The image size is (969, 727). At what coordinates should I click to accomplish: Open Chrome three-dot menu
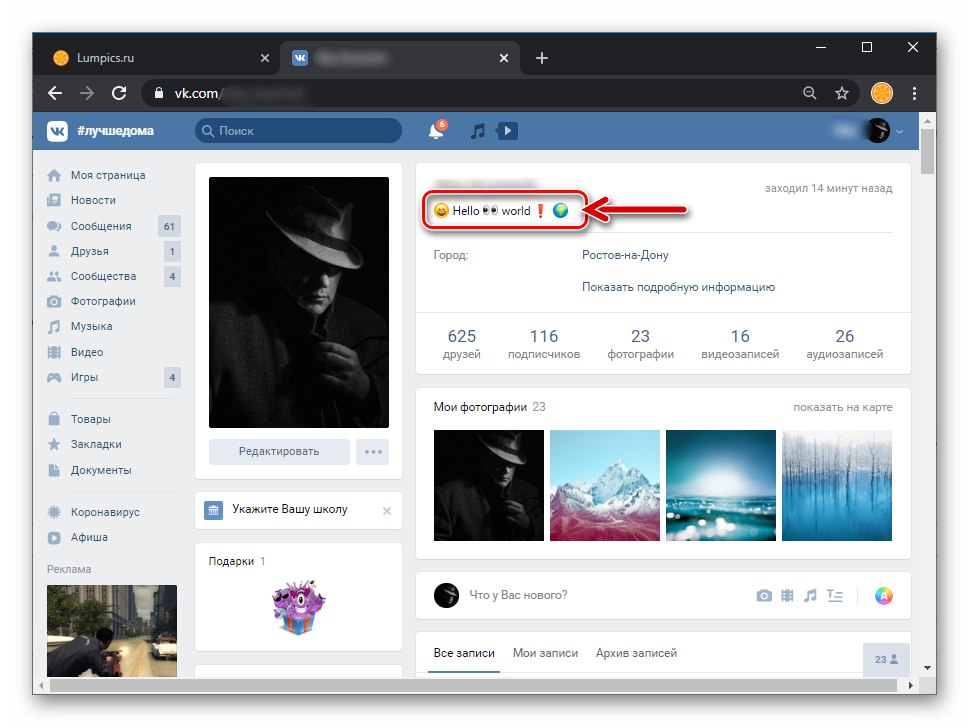tap(915, 93)
